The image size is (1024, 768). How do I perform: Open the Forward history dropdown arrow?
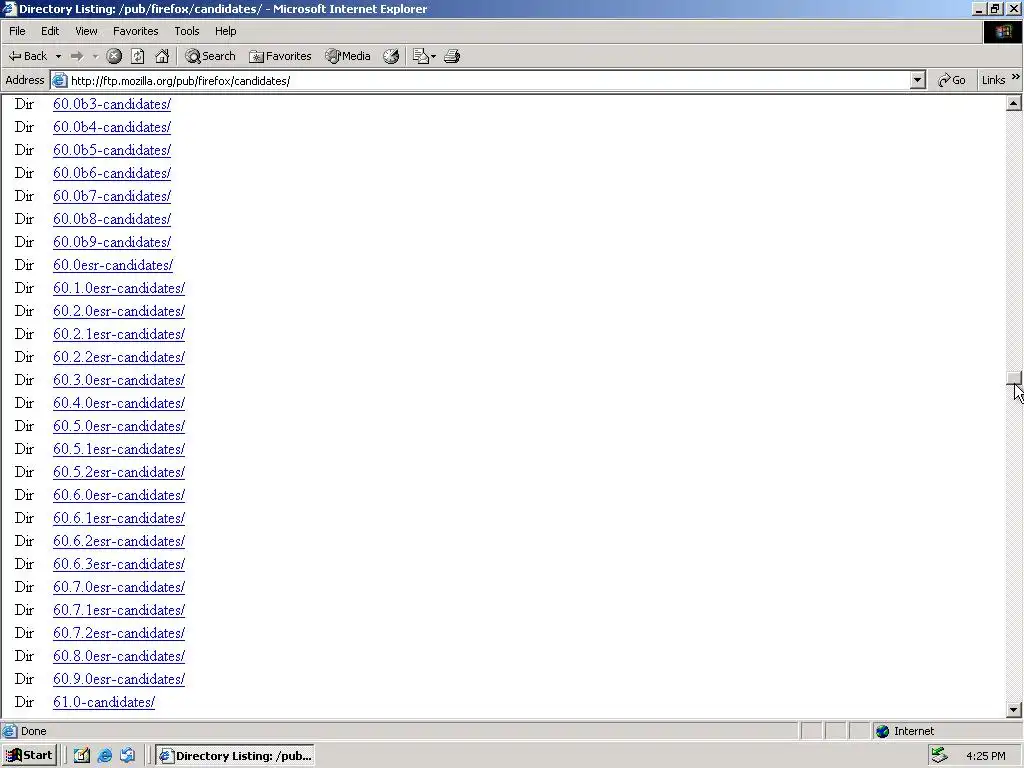pos(95,56)
